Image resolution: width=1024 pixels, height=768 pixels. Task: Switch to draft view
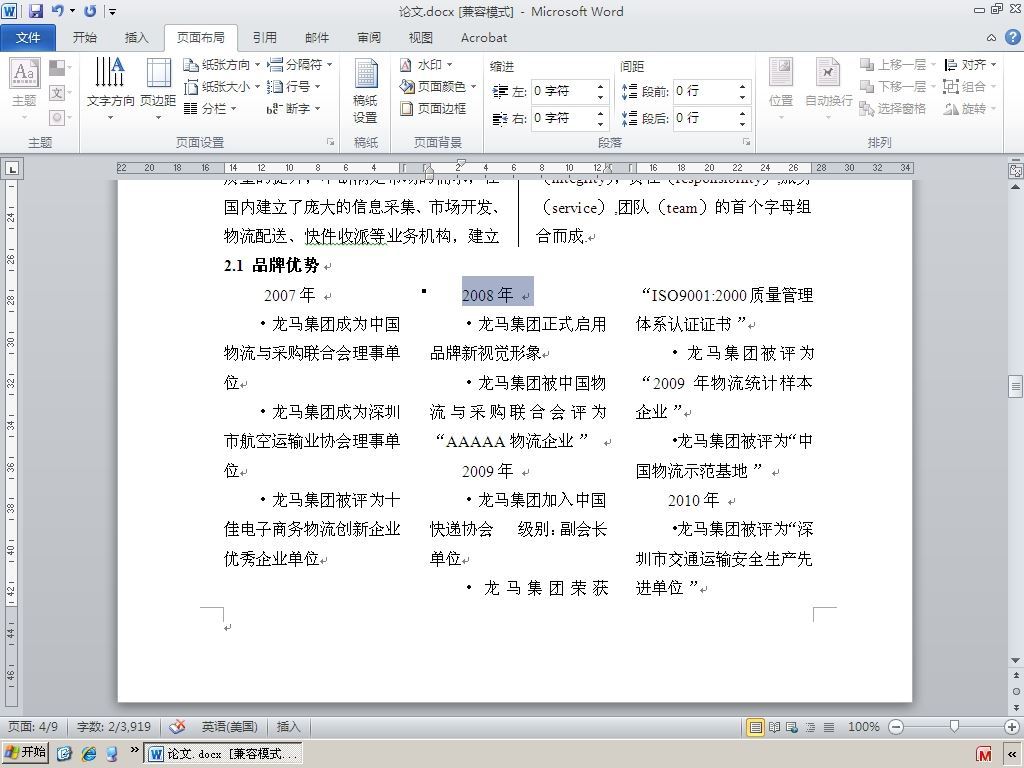point(829,727)
